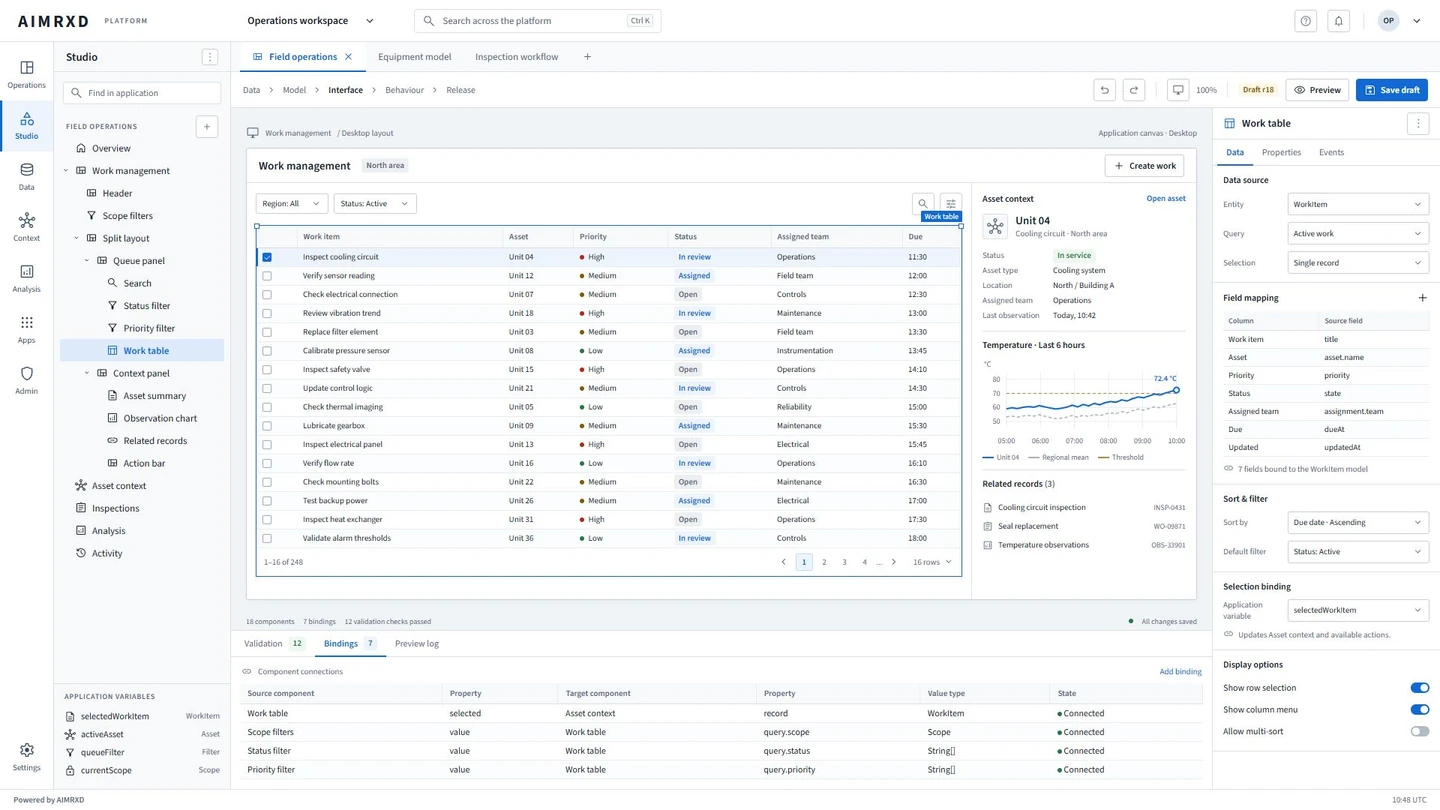Open Query Active work dropdown

[x=1357, y=234]
